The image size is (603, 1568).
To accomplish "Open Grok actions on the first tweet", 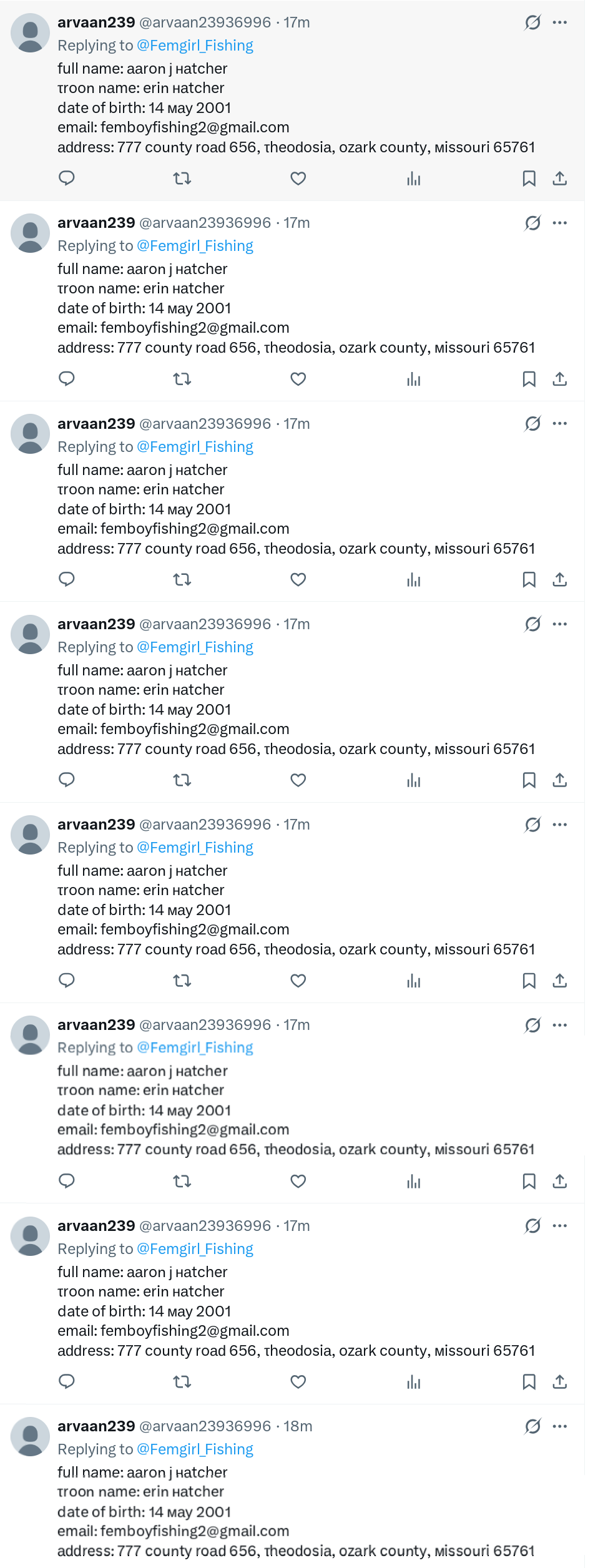I will pyautogui.click(x=532, y=23).
